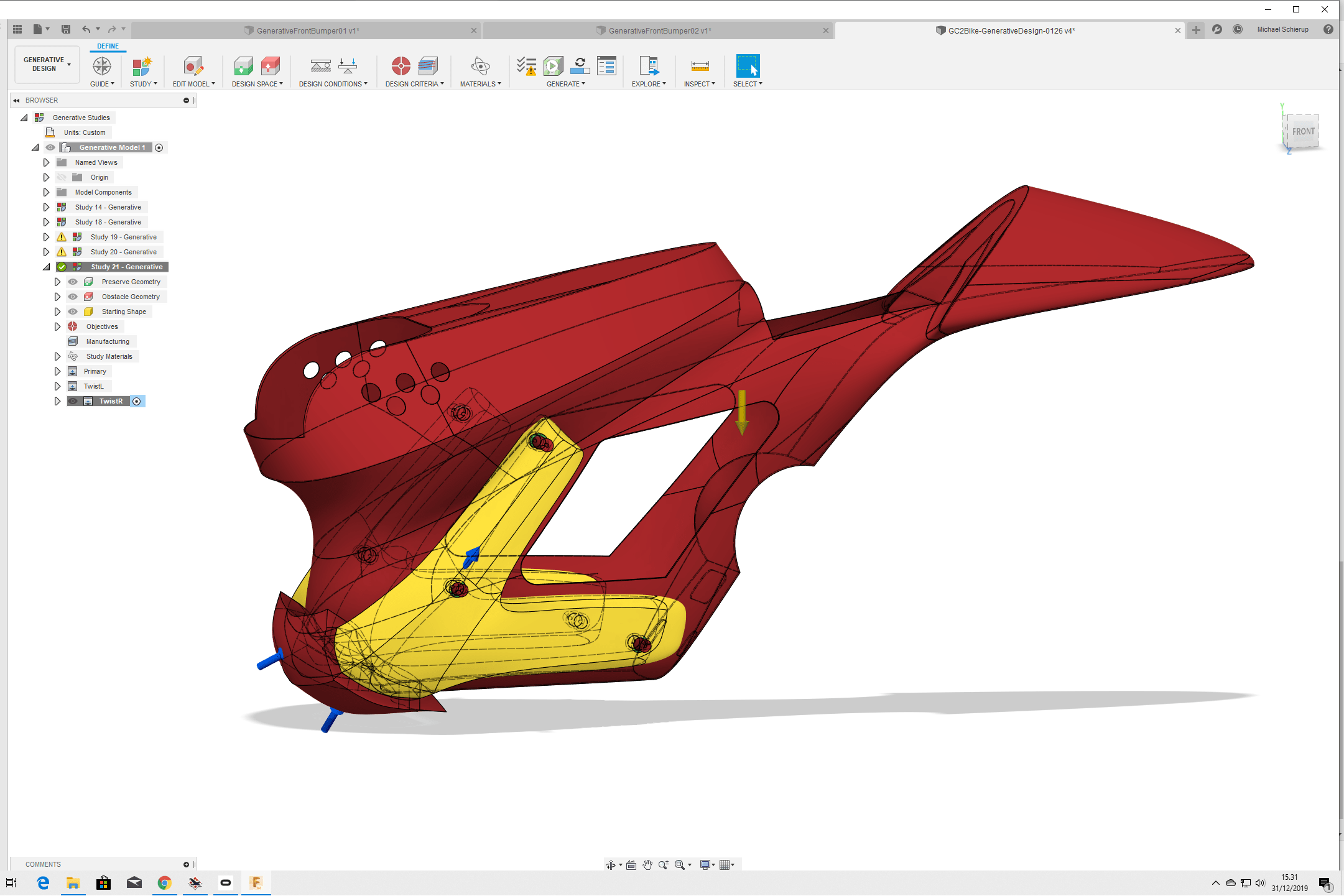Switch to GenerativeFrontBumper01 v1 tab
This screenshot has width=1344, height=896.
[307, 30]
